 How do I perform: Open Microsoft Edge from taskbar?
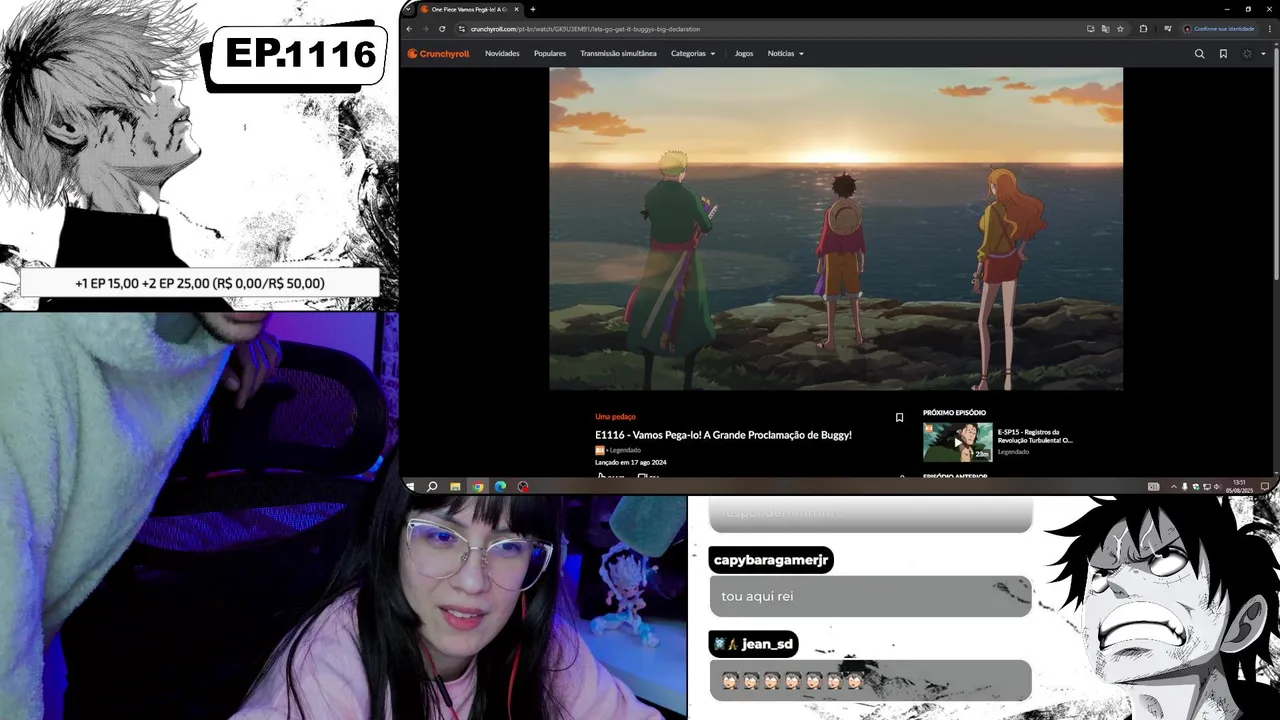tap(500, 486)
